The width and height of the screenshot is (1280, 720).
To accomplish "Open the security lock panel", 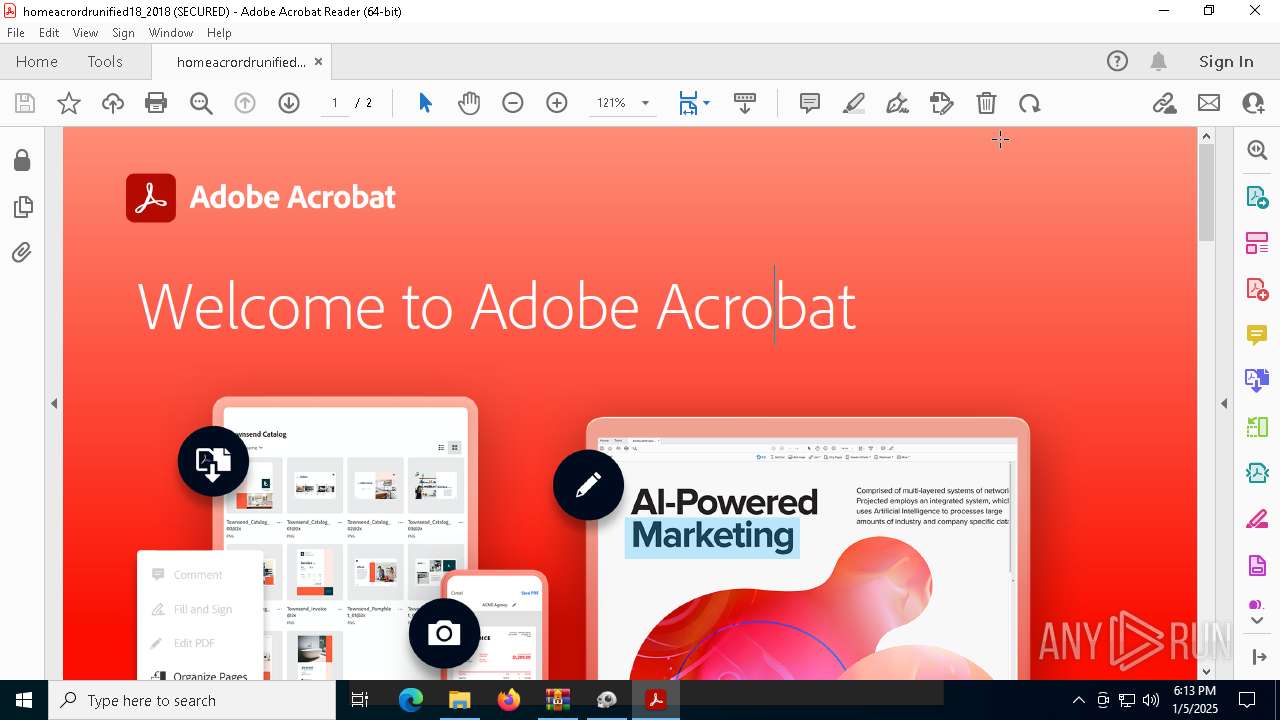I will click(22, 160).
